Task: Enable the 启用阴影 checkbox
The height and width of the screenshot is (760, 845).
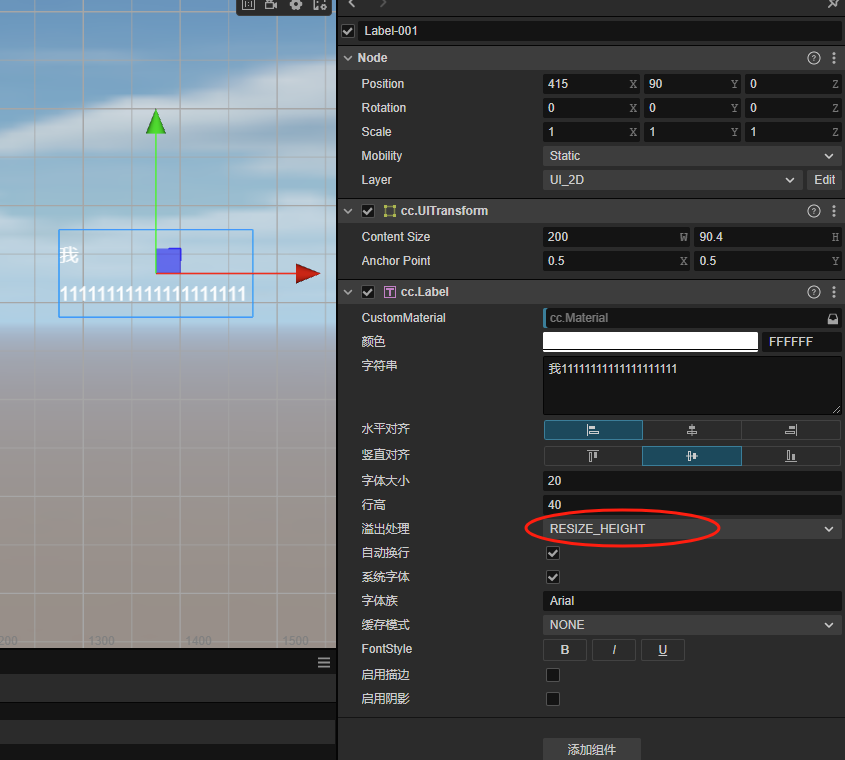Action: pos(553,699)
